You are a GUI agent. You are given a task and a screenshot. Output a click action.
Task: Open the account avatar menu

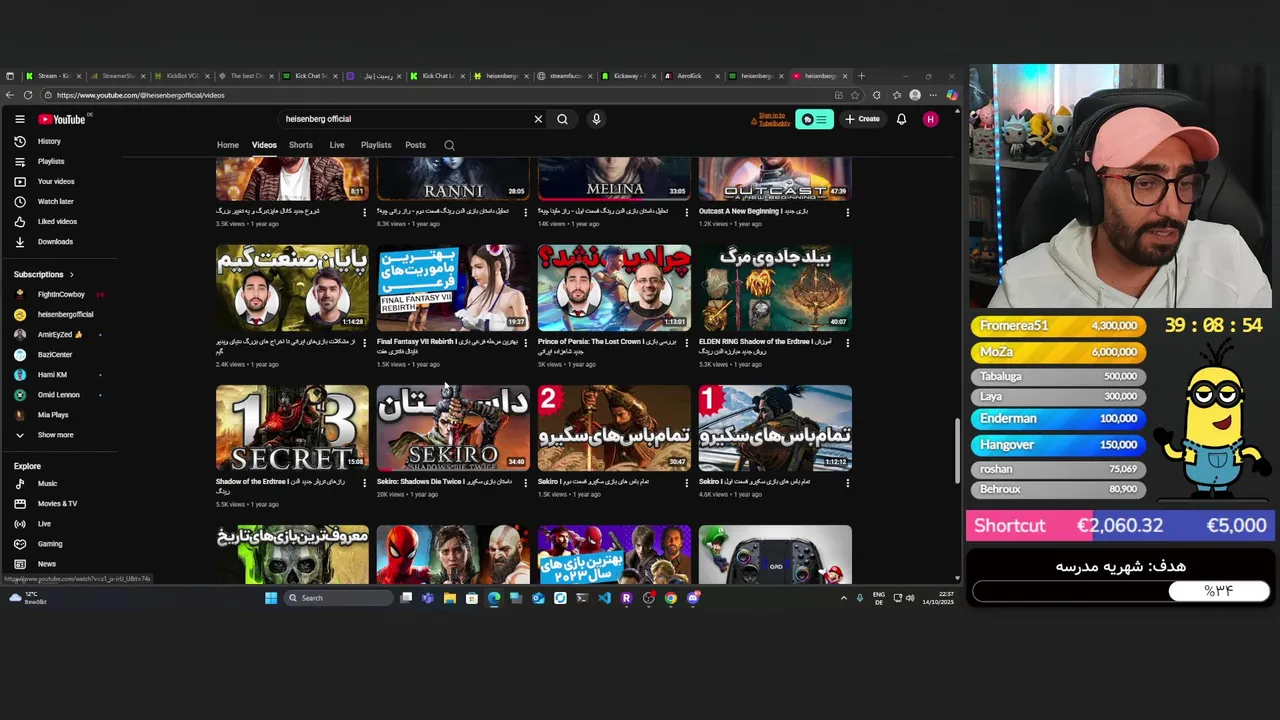point(930,119)
